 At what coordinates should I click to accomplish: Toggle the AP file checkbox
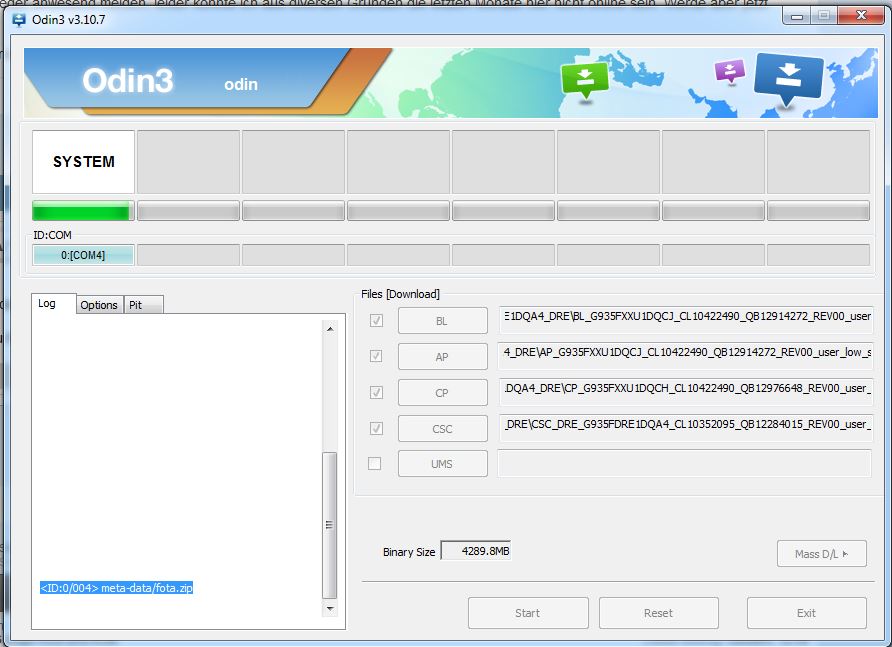point(376,356)
